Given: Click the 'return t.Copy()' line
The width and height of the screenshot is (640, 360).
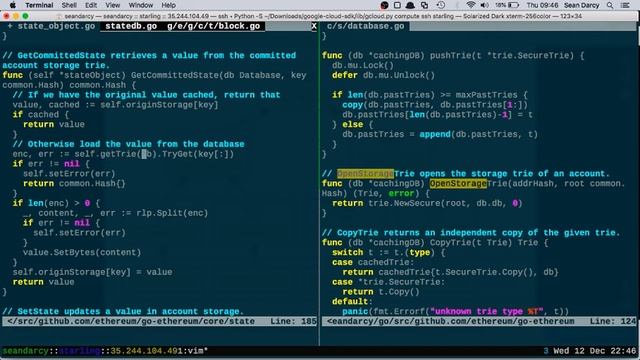Looking at the screenshot, I should 381,292.
